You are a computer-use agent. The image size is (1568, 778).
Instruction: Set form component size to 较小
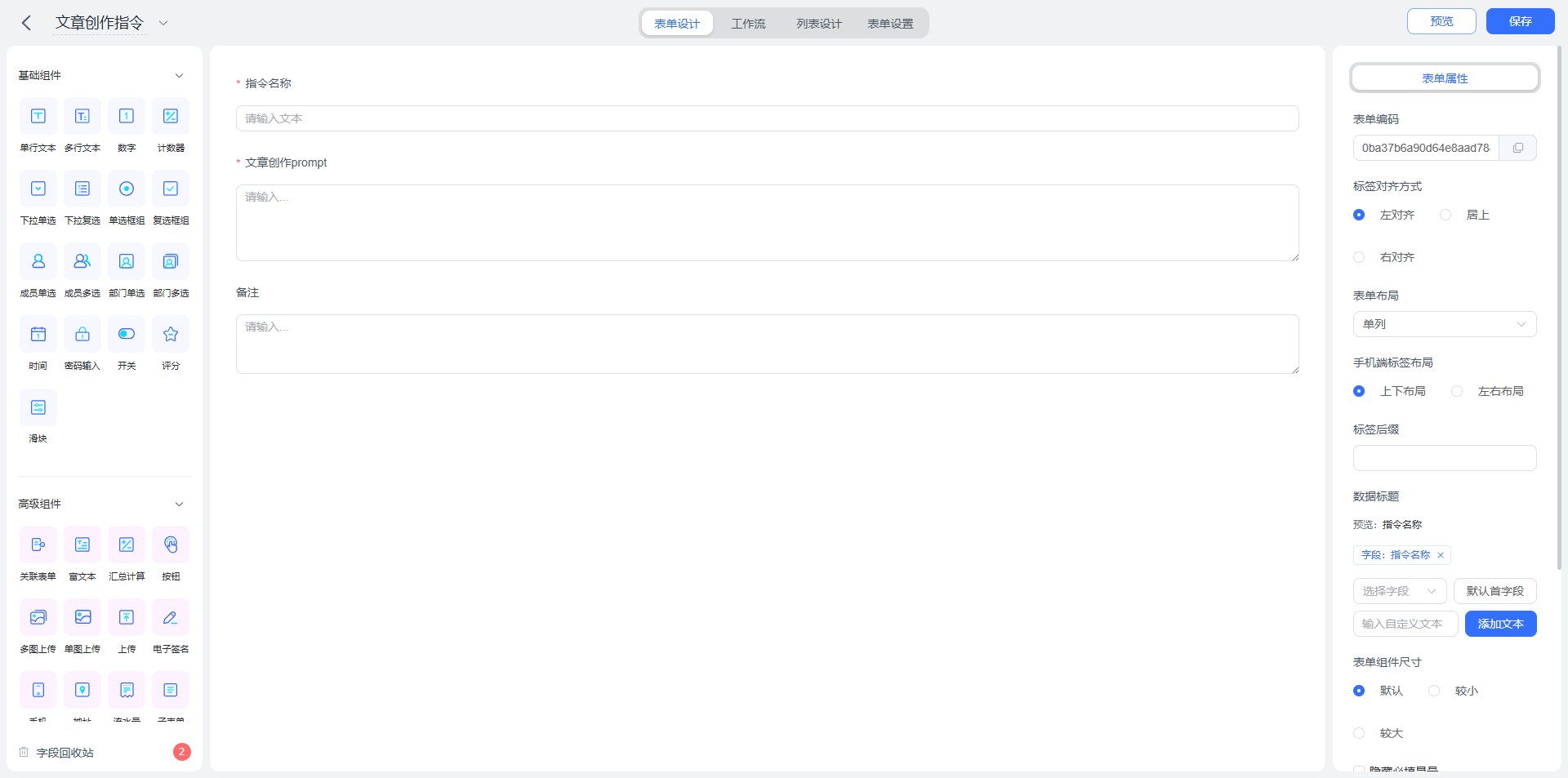point(1434,691)
